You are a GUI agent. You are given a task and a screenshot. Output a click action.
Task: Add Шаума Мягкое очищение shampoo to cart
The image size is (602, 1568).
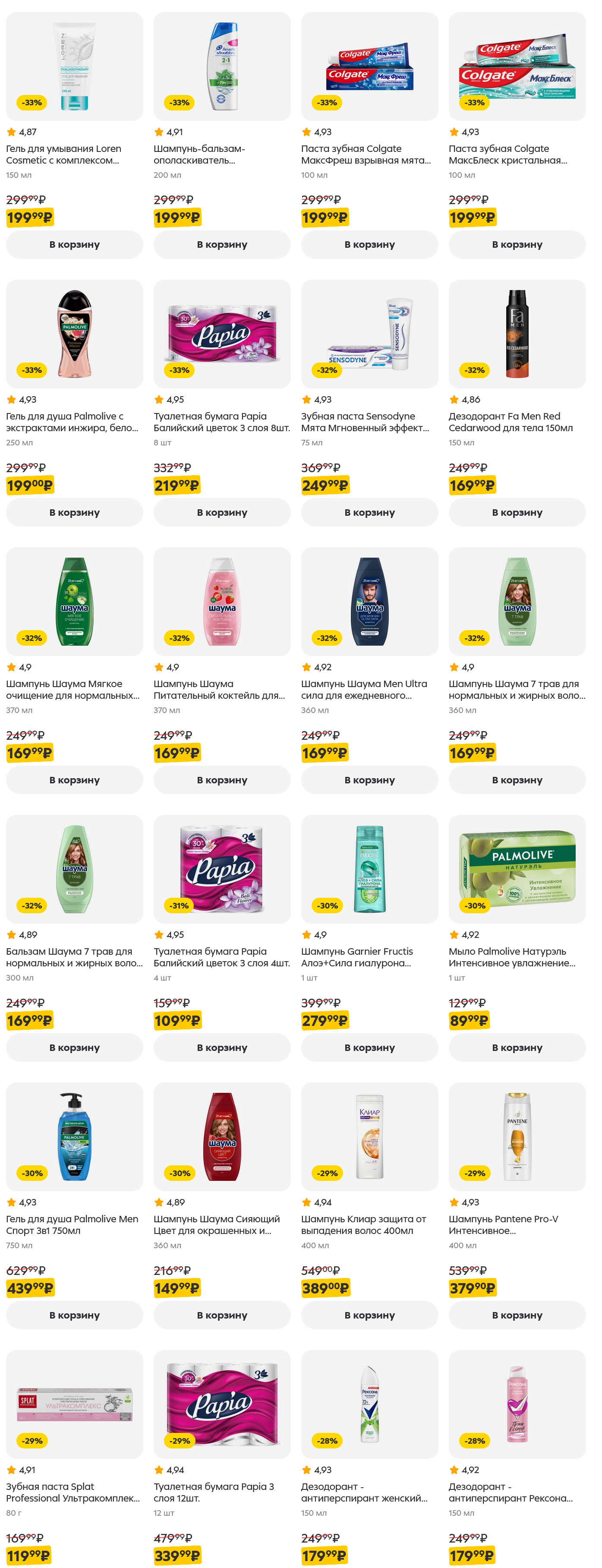(x=74, y=780)
